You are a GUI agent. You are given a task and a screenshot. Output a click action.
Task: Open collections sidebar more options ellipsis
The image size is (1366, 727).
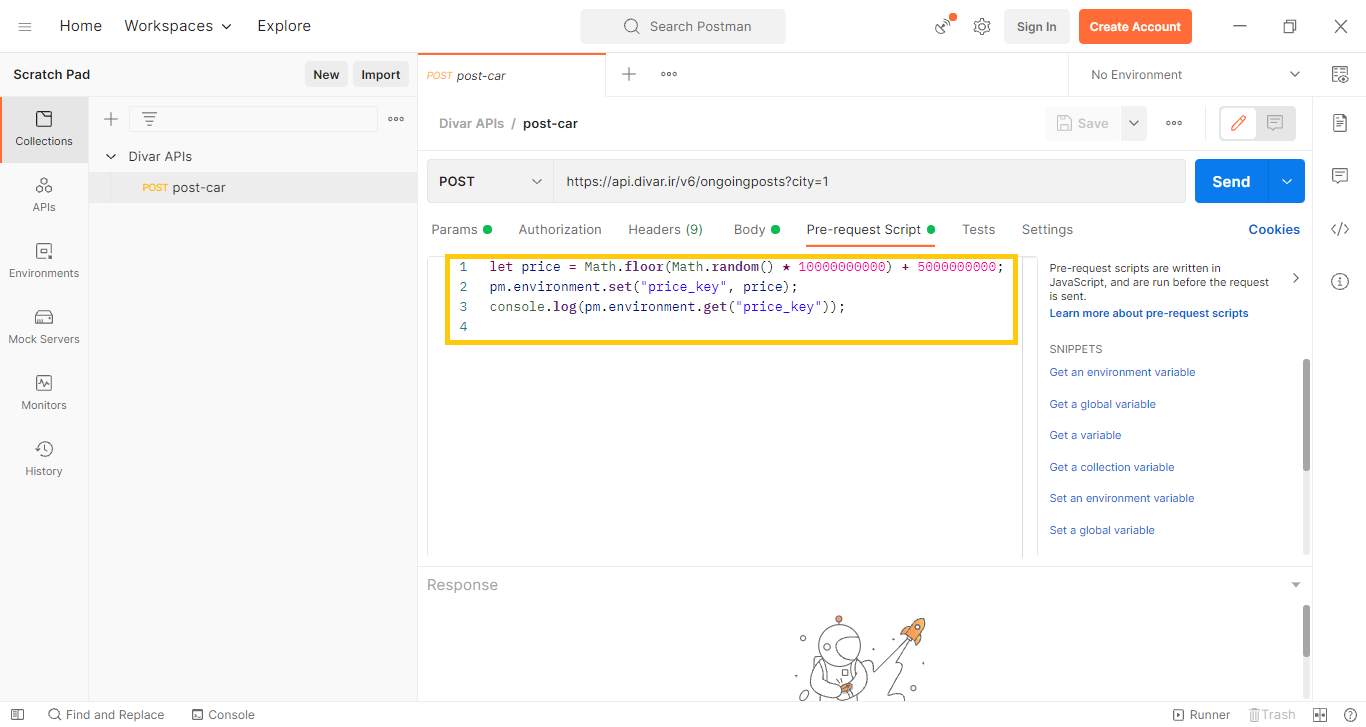click(396, 119)
